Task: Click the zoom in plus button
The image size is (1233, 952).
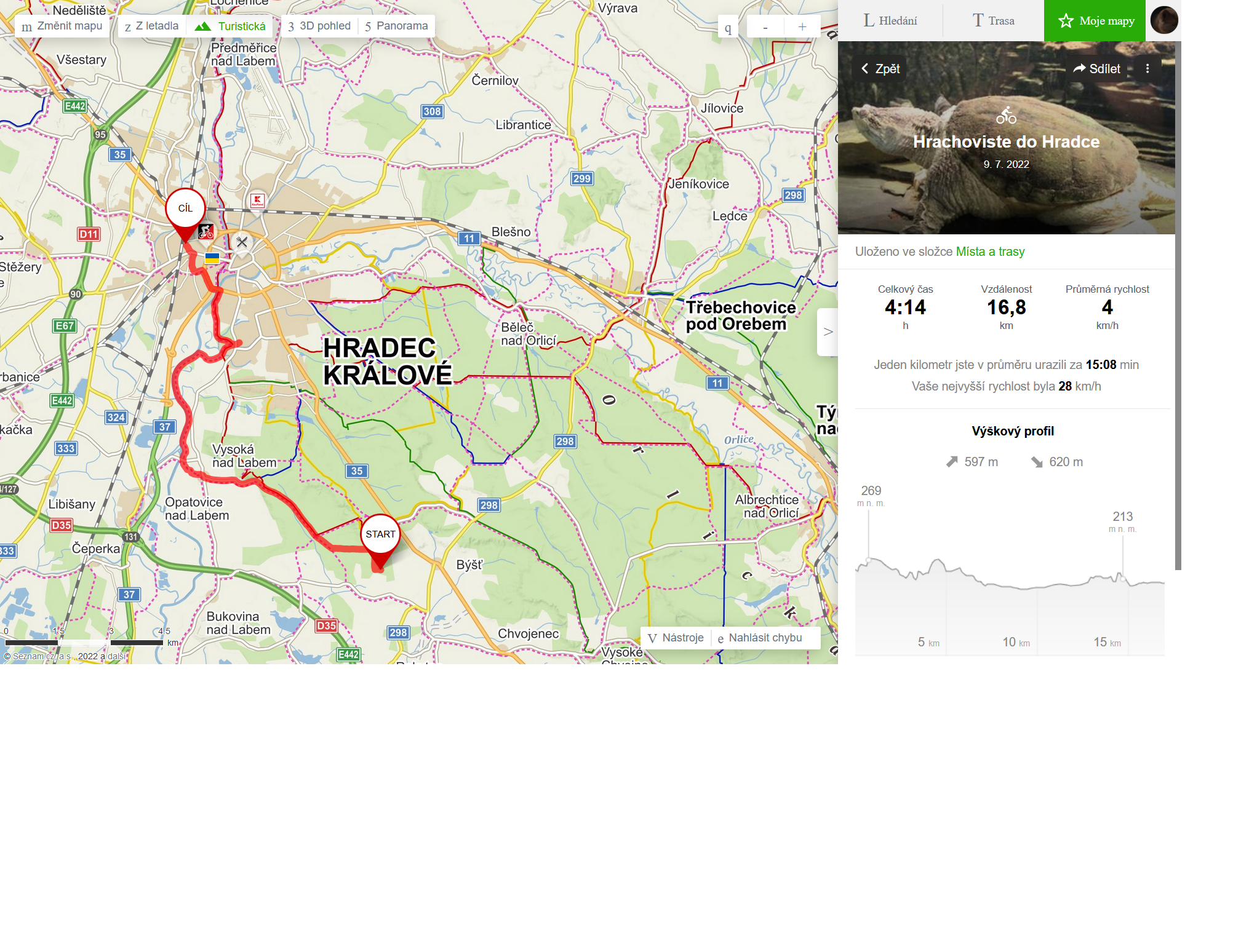Action: click(802, 26)
